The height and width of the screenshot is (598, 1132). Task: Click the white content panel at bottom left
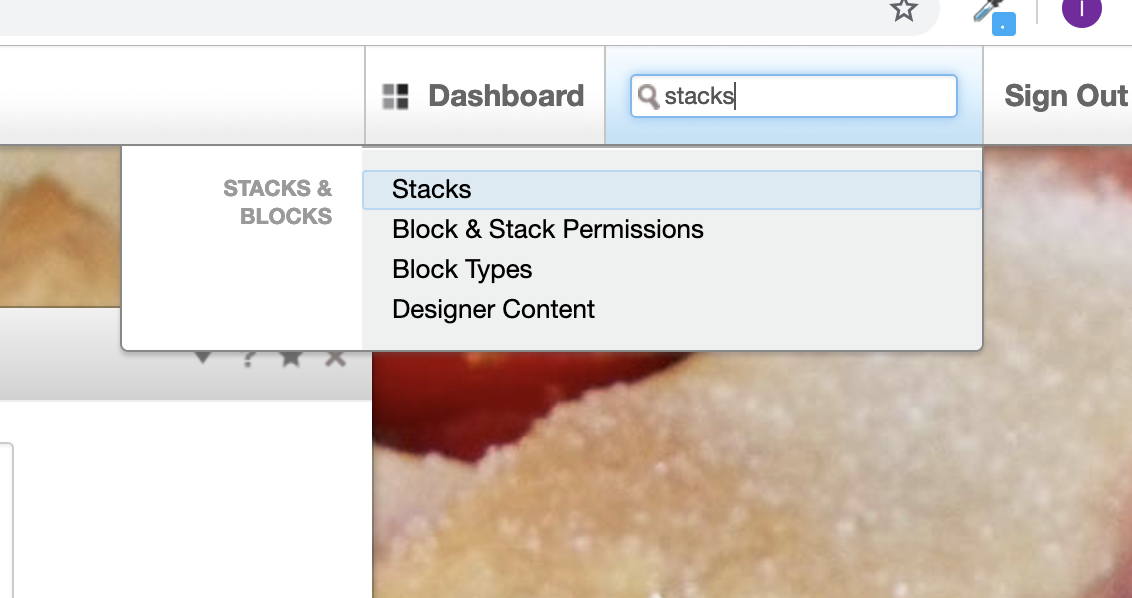click(186, 499)
